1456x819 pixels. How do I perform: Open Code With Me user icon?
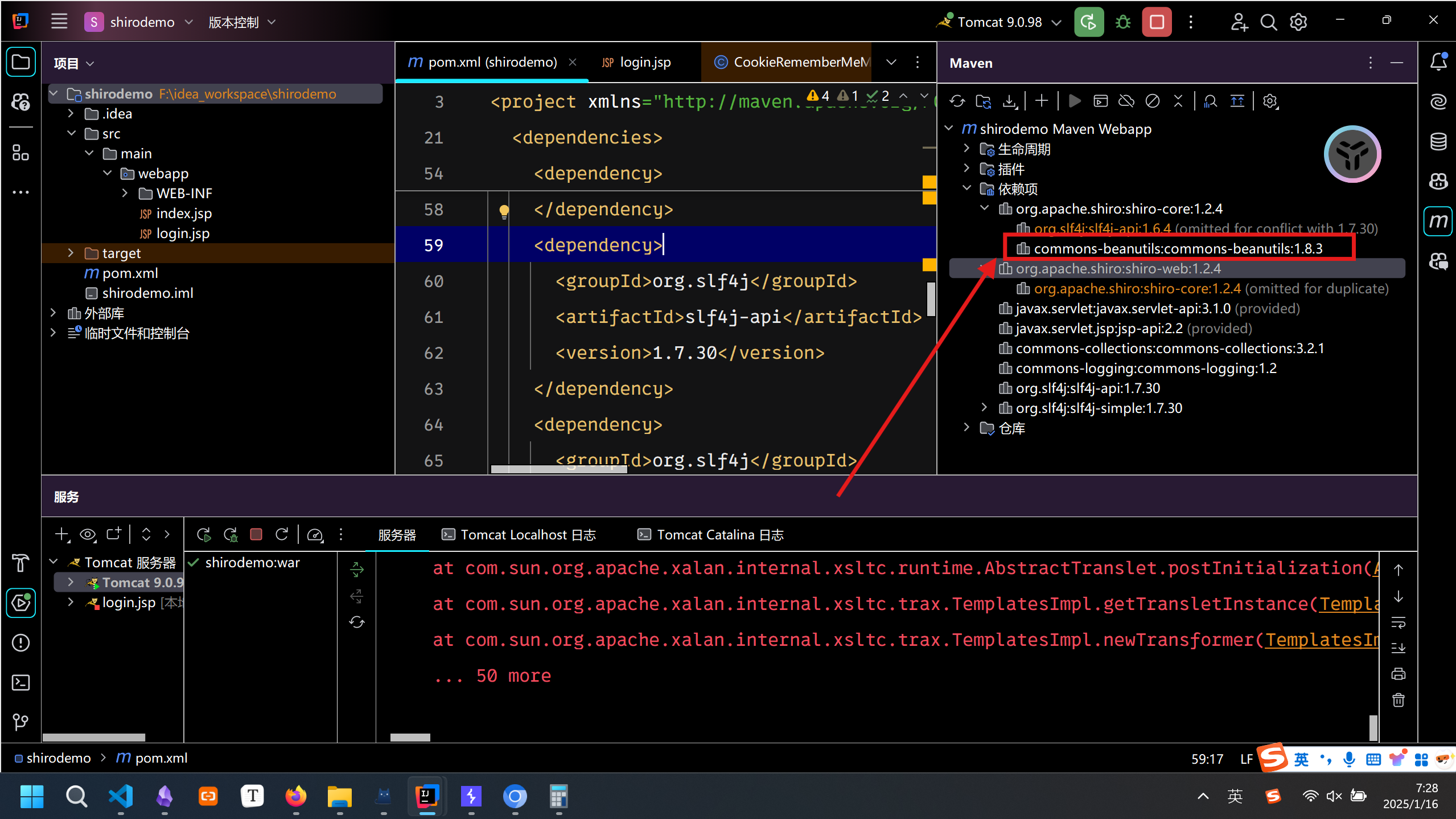click(1239, 22)
